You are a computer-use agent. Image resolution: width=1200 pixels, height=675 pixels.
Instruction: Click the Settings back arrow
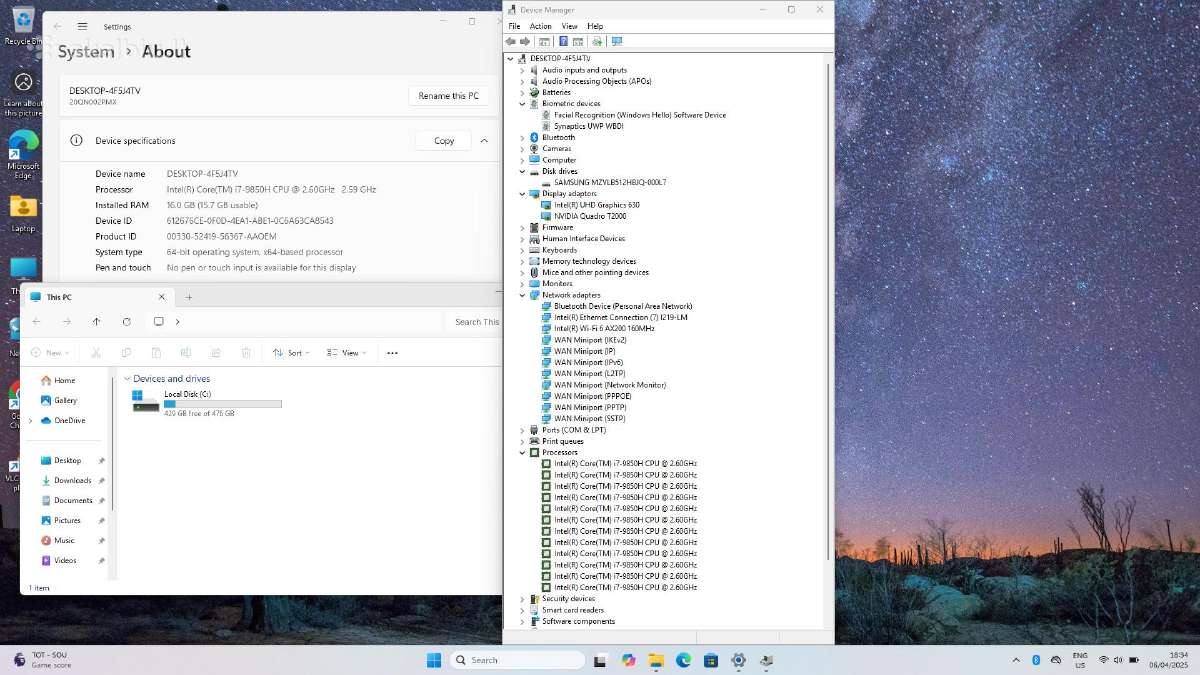coord(57,26)
